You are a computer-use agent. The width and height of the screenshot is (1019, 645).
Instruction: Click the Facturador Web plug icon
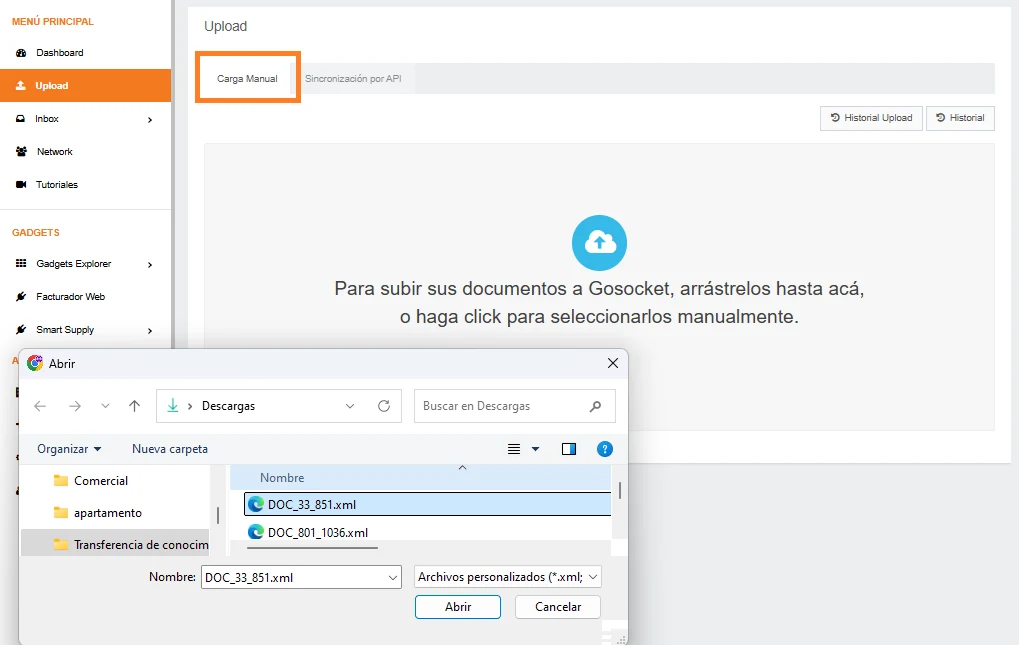pyautogui.click(x=21, y=296)
